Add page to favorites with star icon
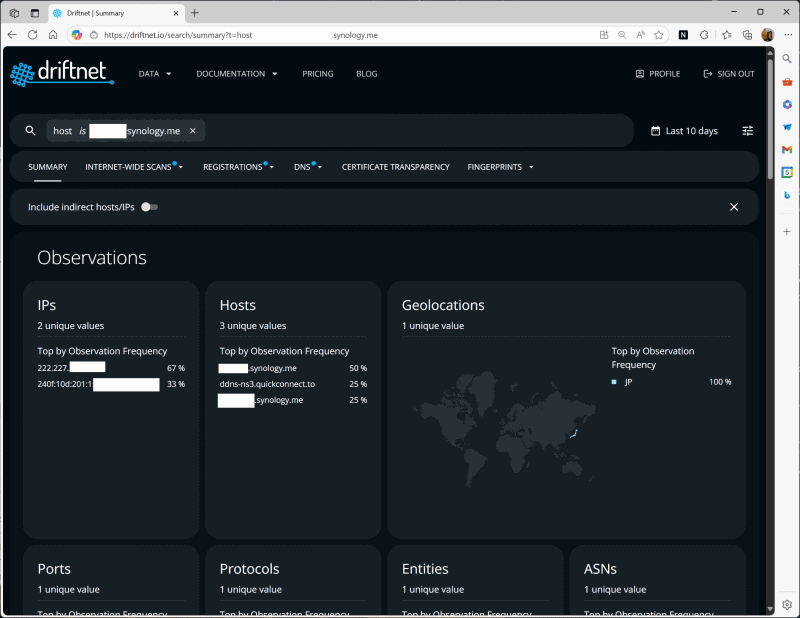 (659, 35)
